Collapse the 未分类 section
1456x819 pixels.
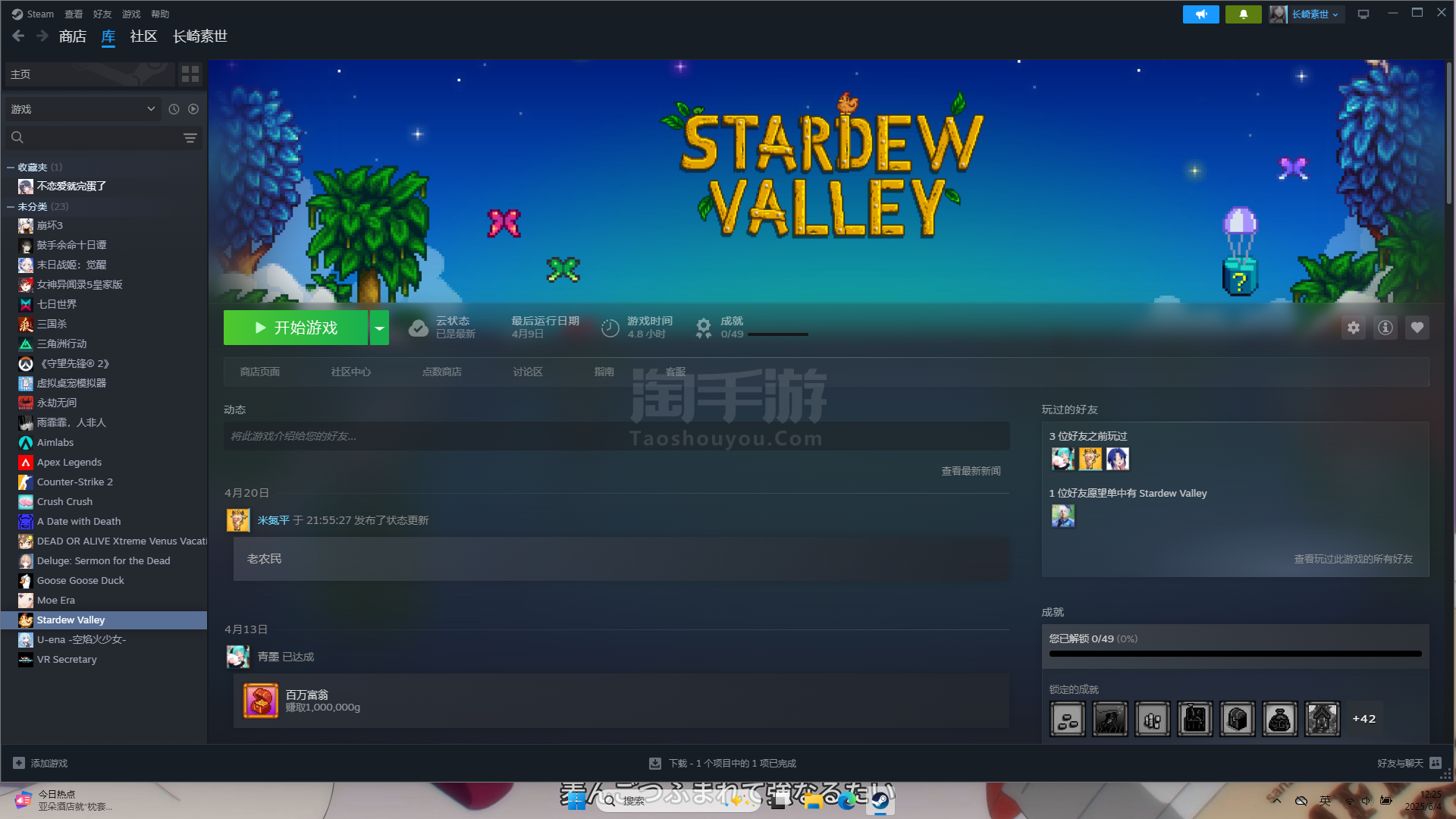tap(11, 206)
